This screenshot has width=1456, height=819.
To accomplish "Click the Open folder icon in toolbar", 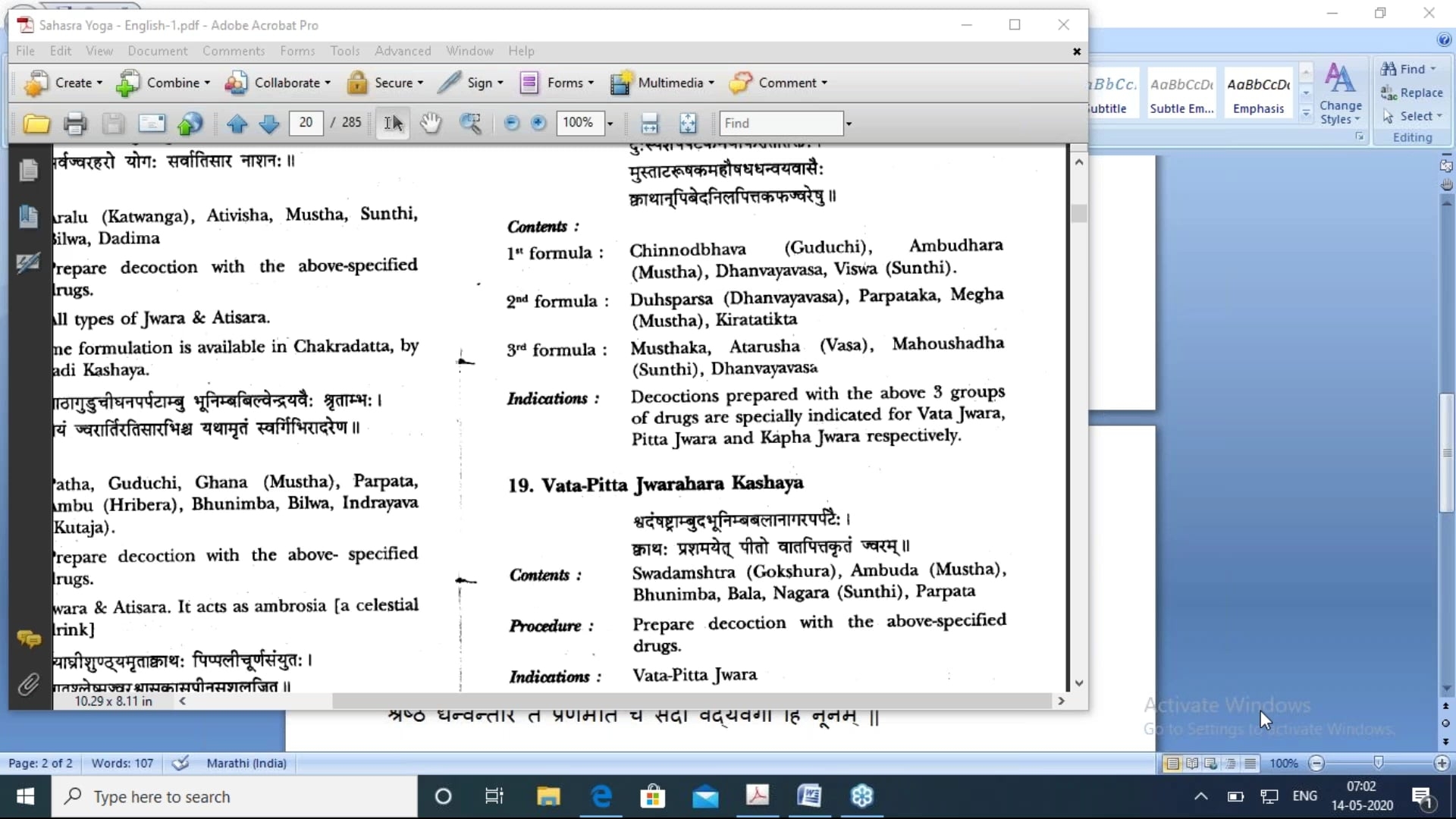I will pyautogui.click(x=36, y=124).
